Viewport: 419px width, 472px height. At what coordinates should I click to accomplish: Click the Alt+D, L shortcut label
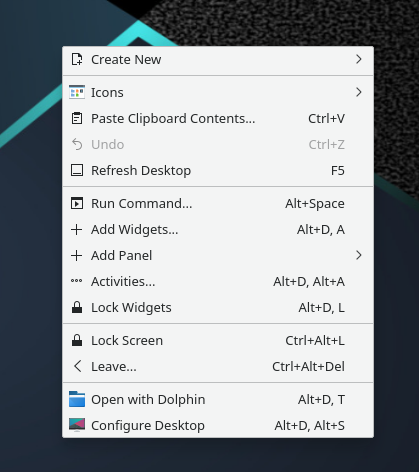[322, 308]
